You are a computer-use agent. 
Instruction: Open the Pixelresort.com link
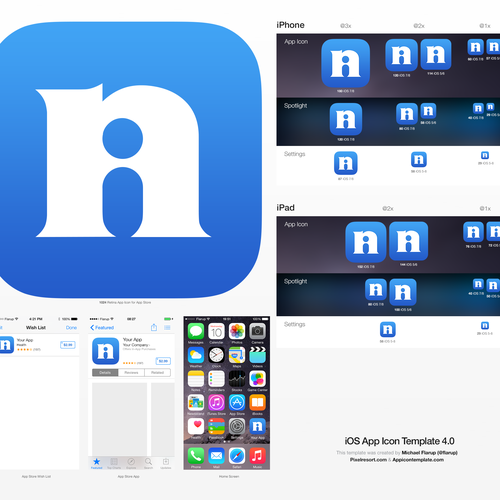tap(368, 460)
